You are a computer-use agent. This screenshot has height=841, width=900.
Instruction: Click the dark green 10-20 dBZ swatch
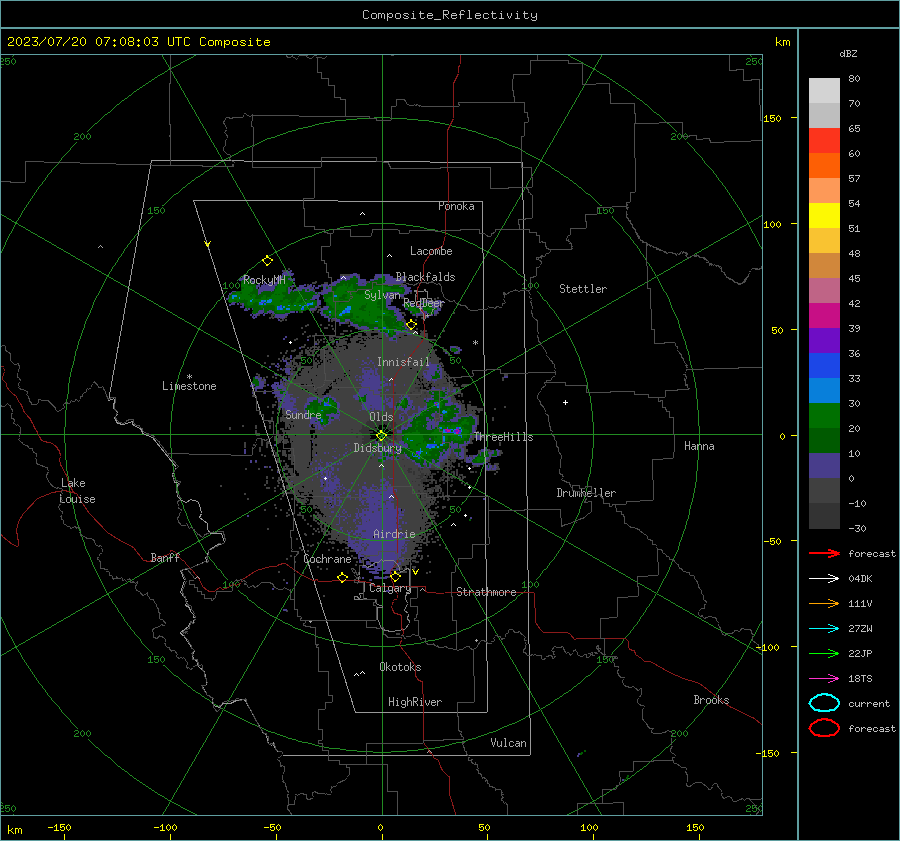click(x=824, y=441)
